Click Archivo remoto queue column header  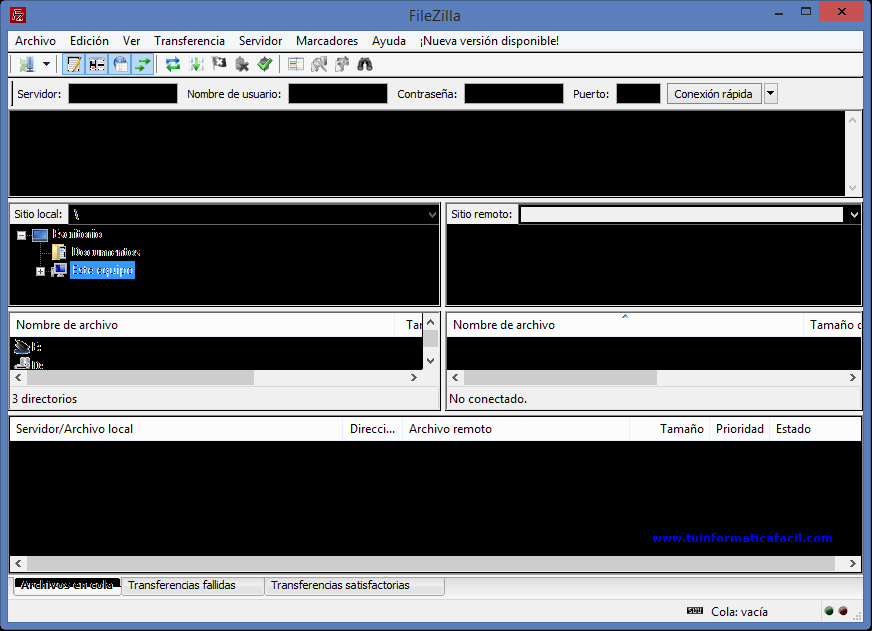[x=516, y=429]
